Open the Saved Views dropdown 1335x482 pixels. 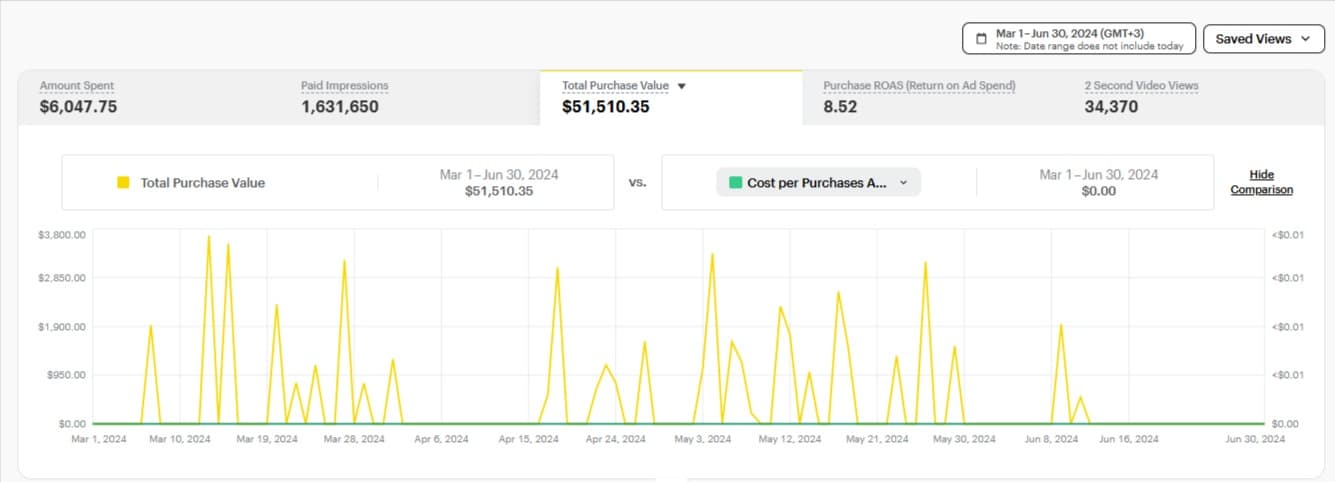coord(1263,39)
